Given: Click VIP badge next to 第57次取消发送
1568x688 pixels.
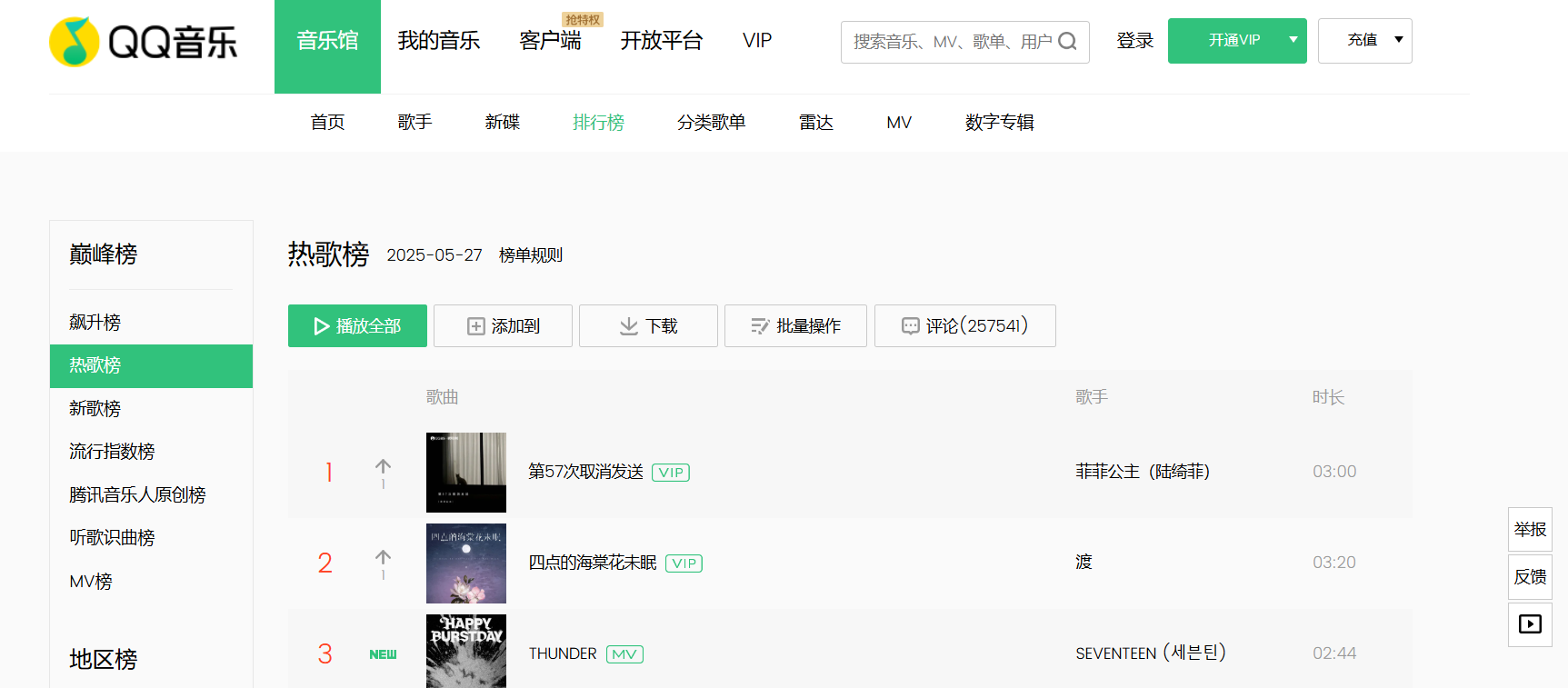Looking at the screenshot, I should point(671,473).
